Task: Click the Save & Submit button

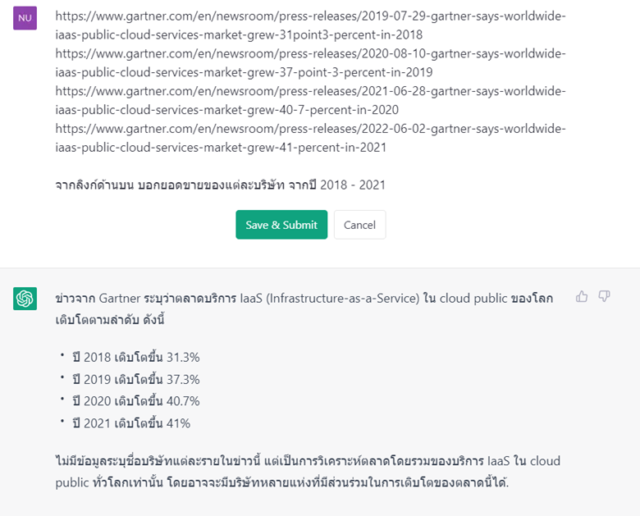Action: point(281,225)
